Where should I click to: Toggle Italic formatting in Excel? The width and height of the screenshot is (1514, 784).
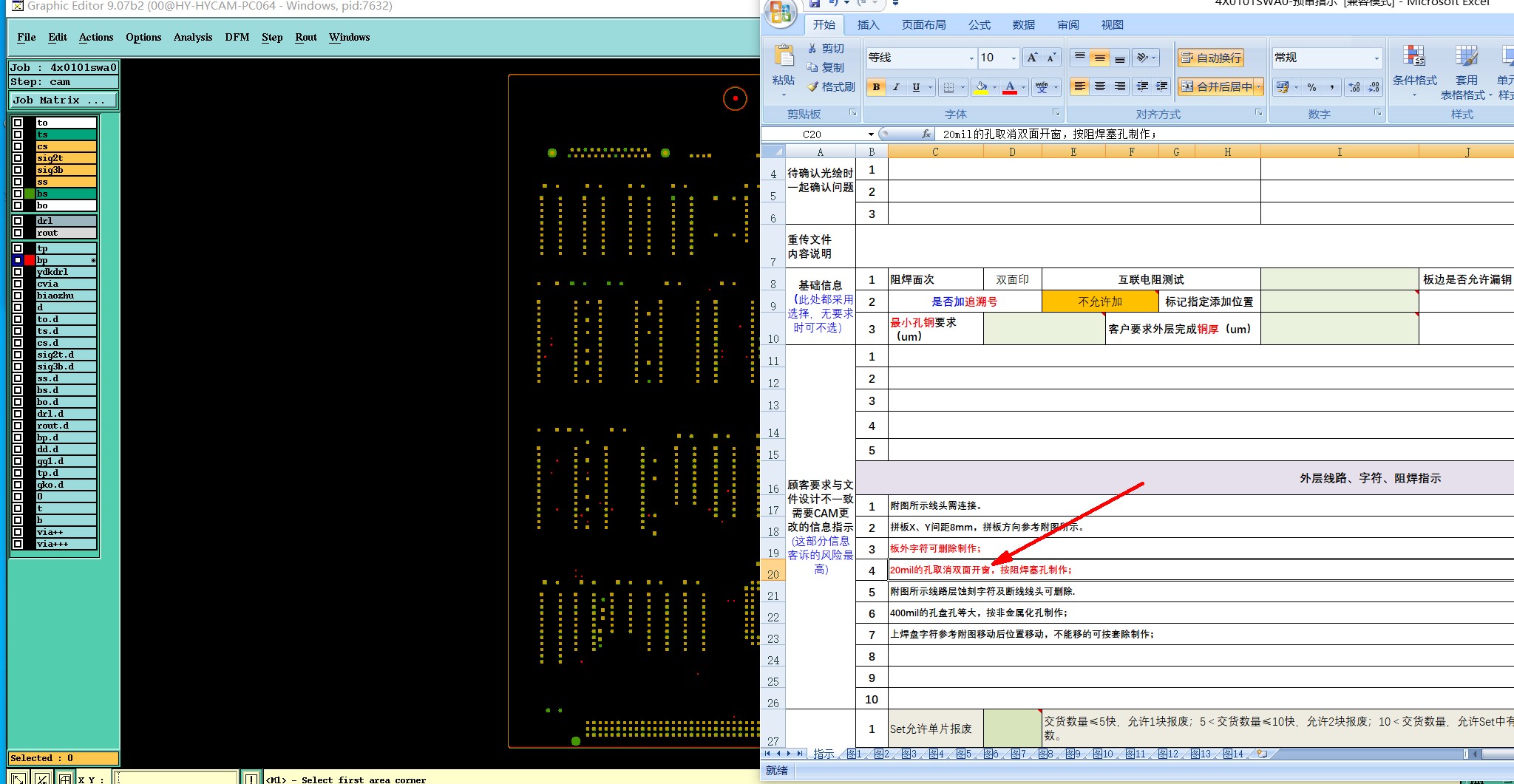[896, 87]
